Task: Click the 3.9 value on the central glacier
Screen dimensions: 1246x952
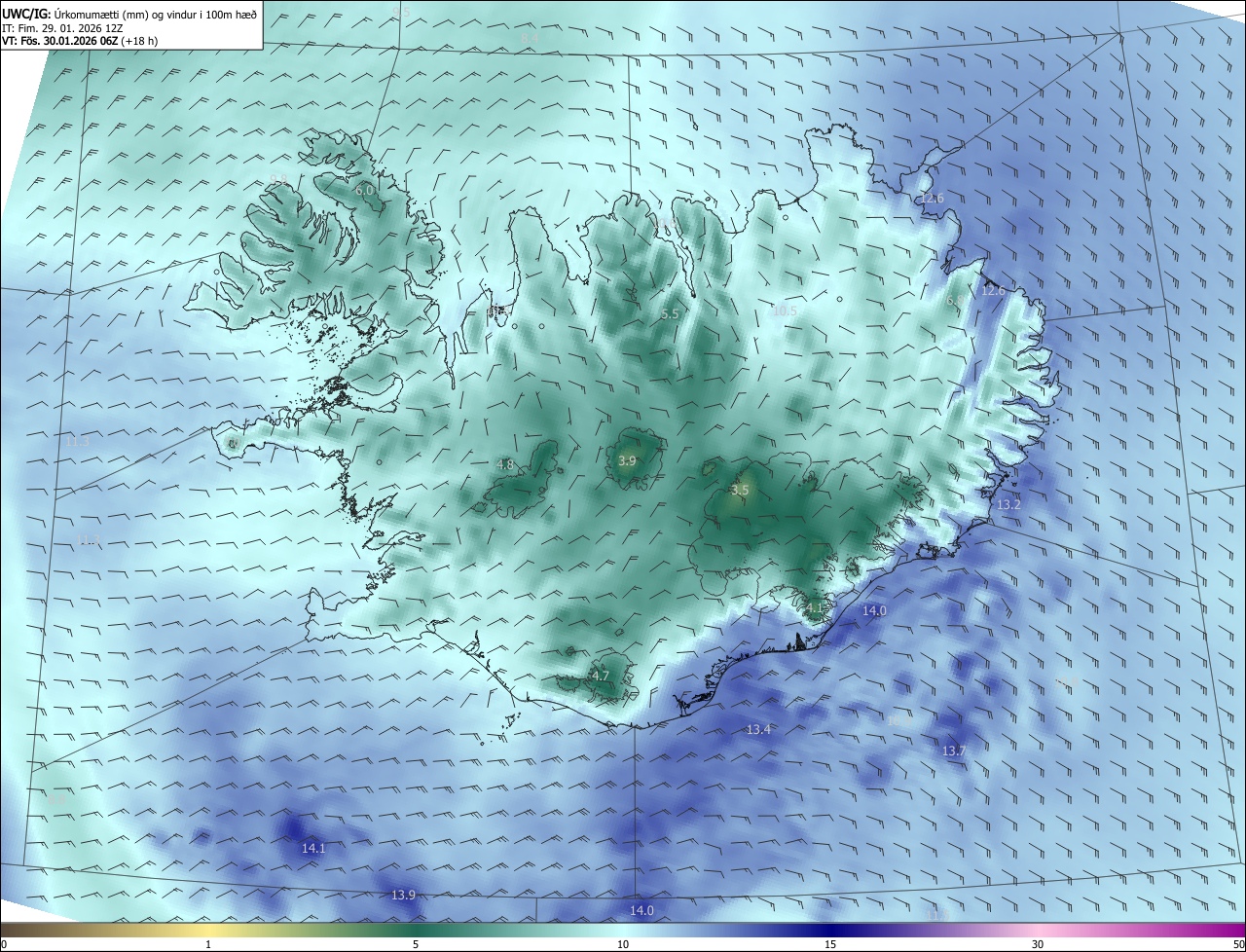Action: [628, 461]
